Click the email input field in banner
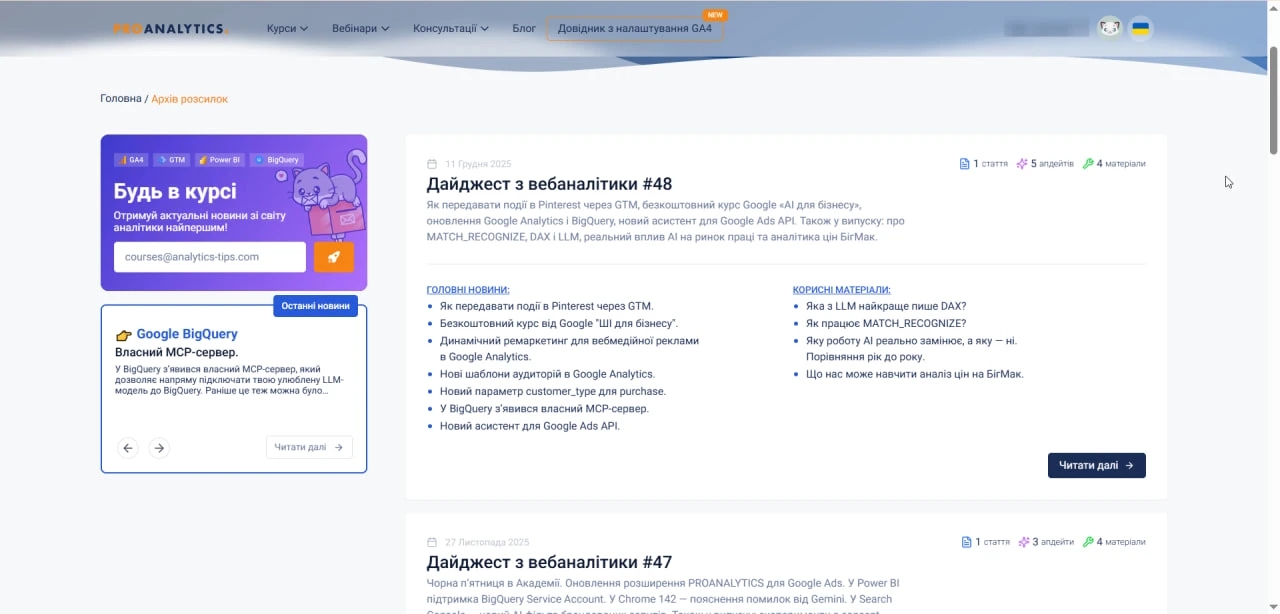The width and height of the screenshot is (1280, 614). tap(210, 257)
